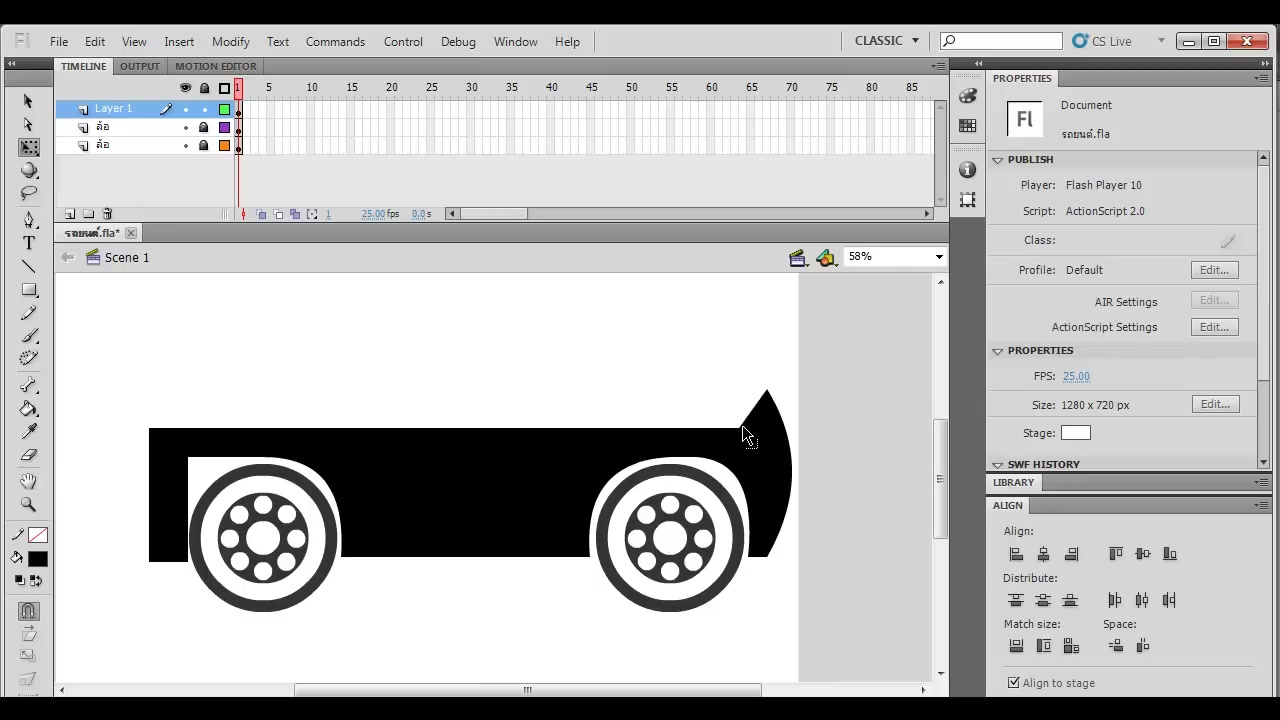The image size is (1280, 720).
Task: Click Edit button next to Profile
Action: coord(1215,270)
